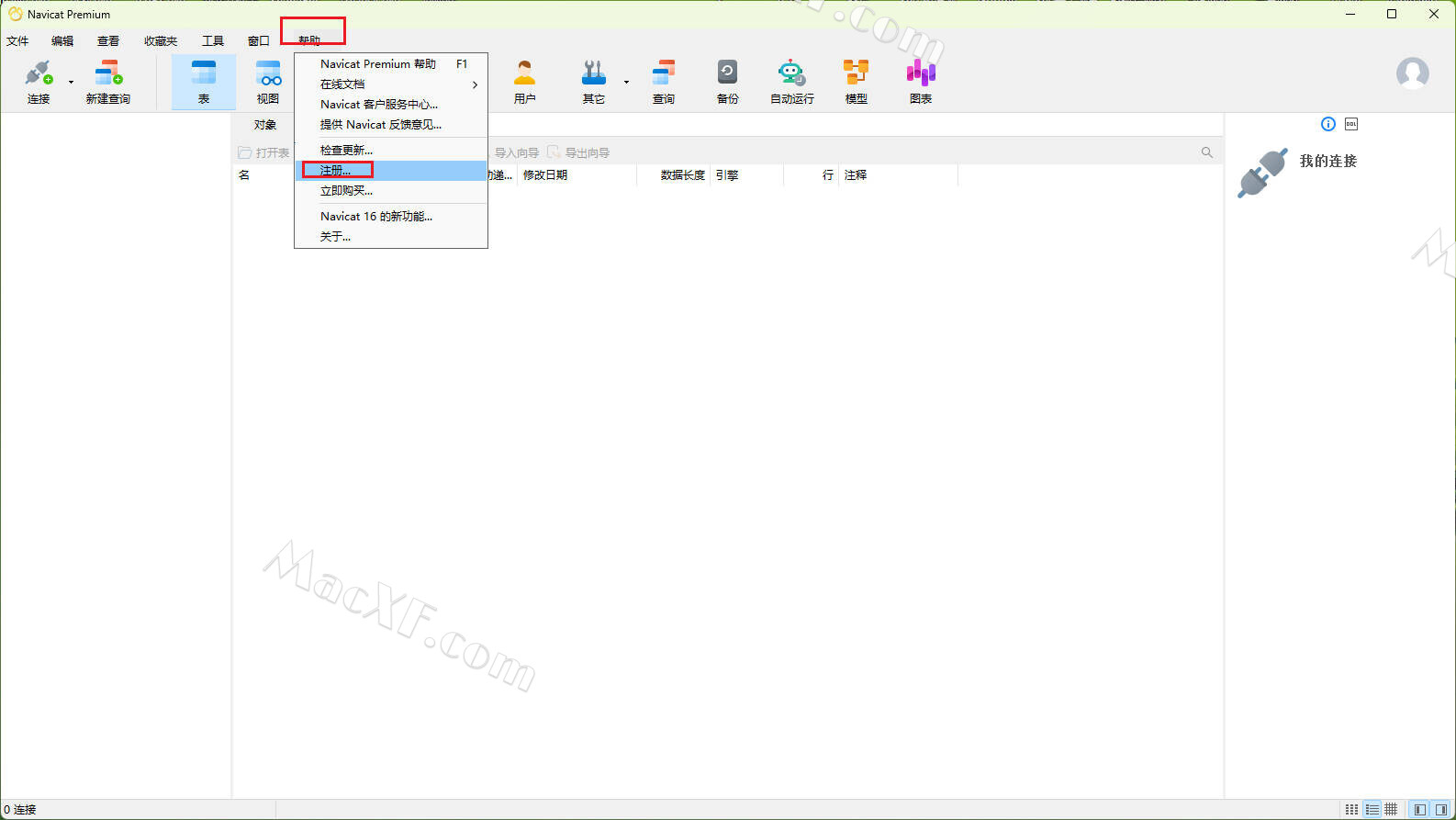Toggle the right information pane visibility
This screenshot has width=1456, height=820.
pyautogui.click(x=1441, y=809)
